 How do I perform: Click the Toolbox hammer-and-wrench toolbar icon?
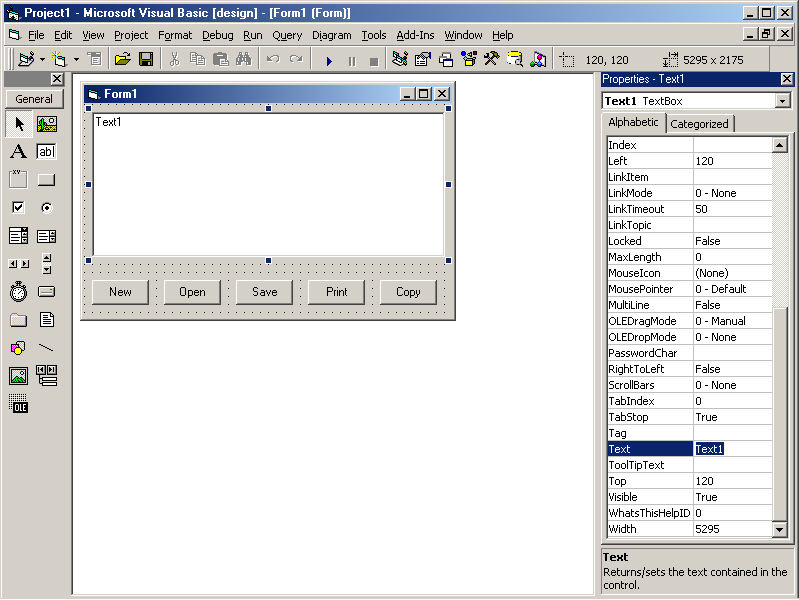(492, 60)
